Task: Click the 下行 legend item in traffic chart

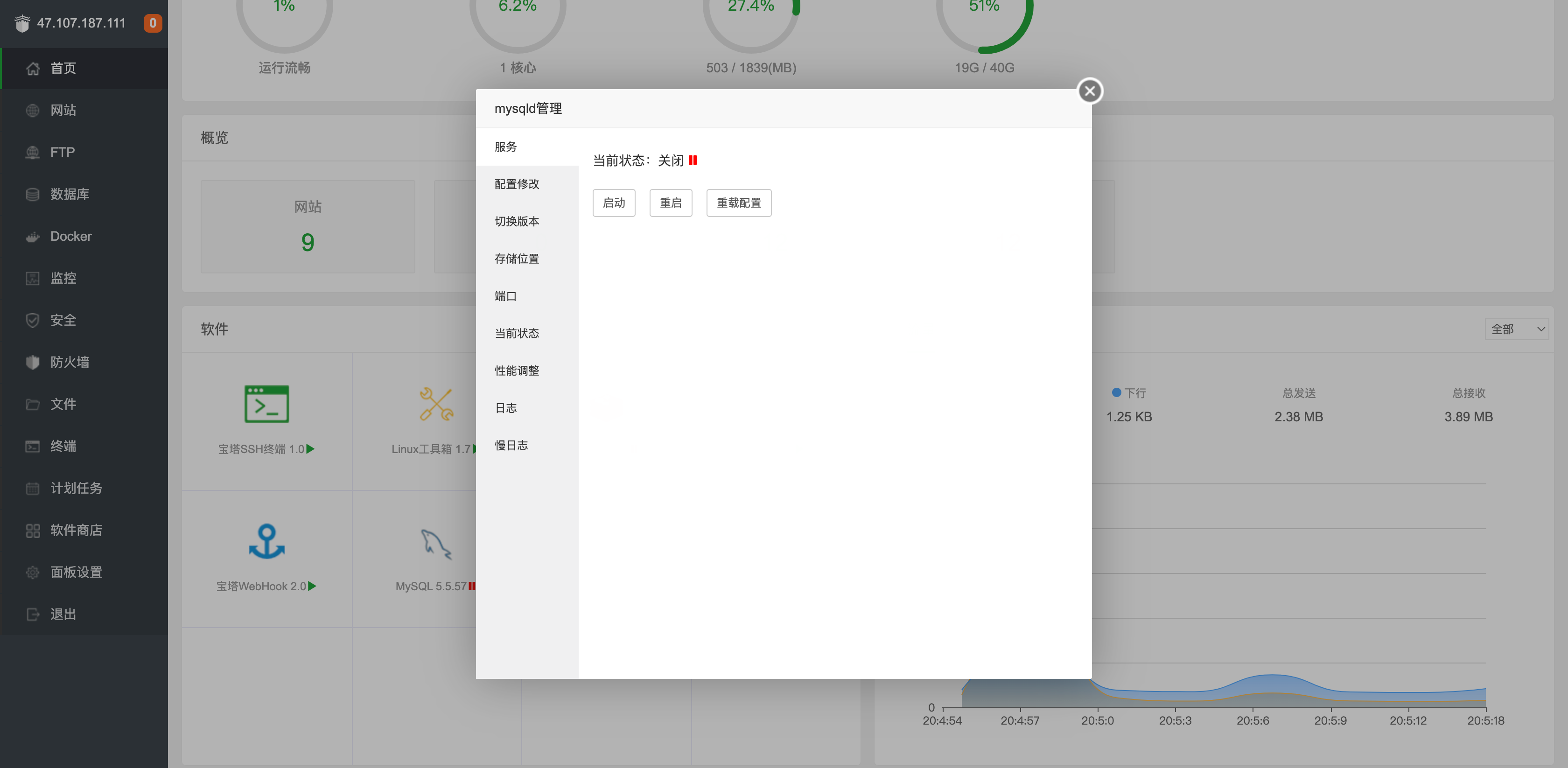Action: [x=1128, y=393]
